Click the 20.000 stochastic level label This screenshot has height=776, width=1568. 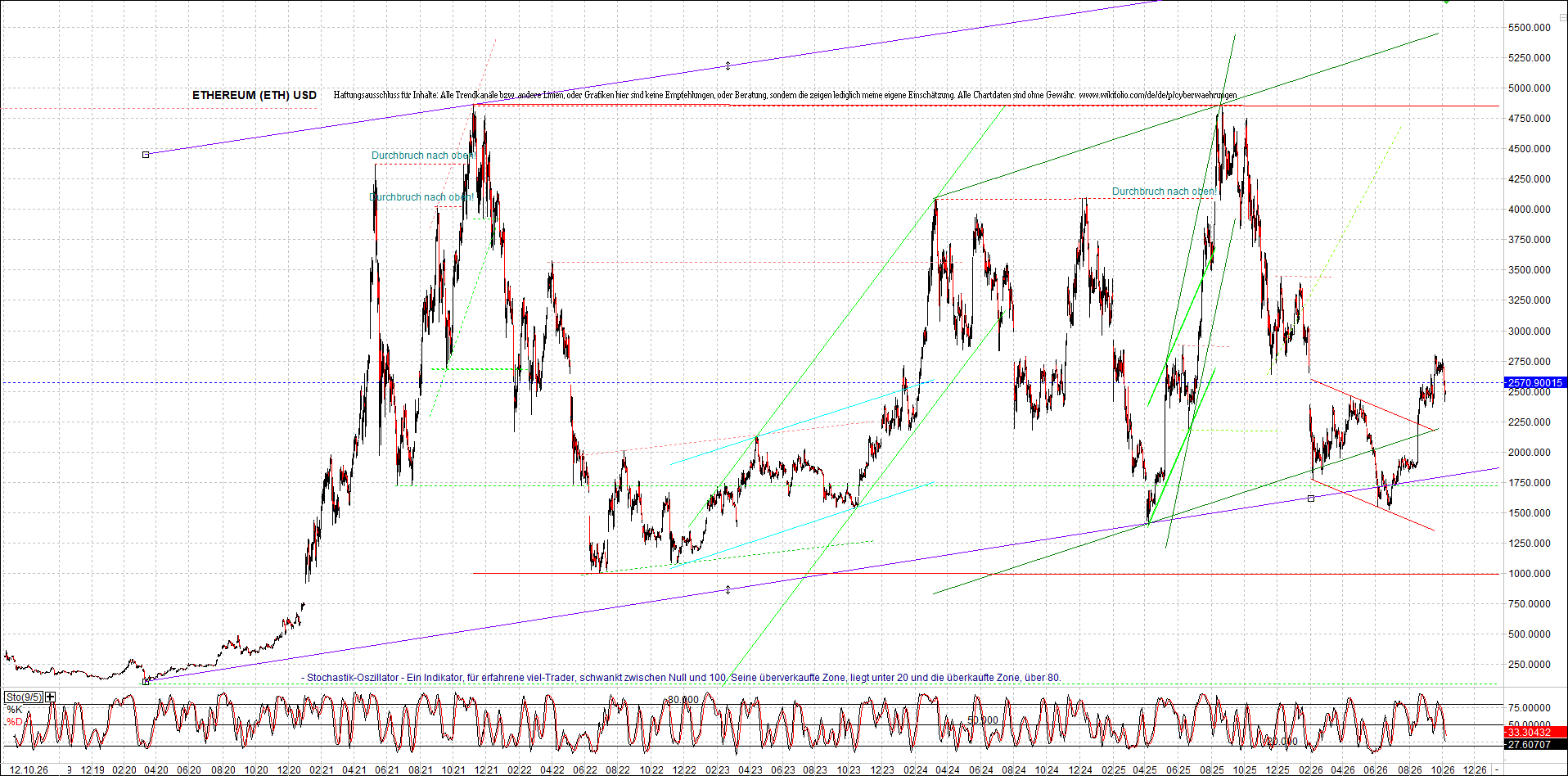pos(1282,742)
